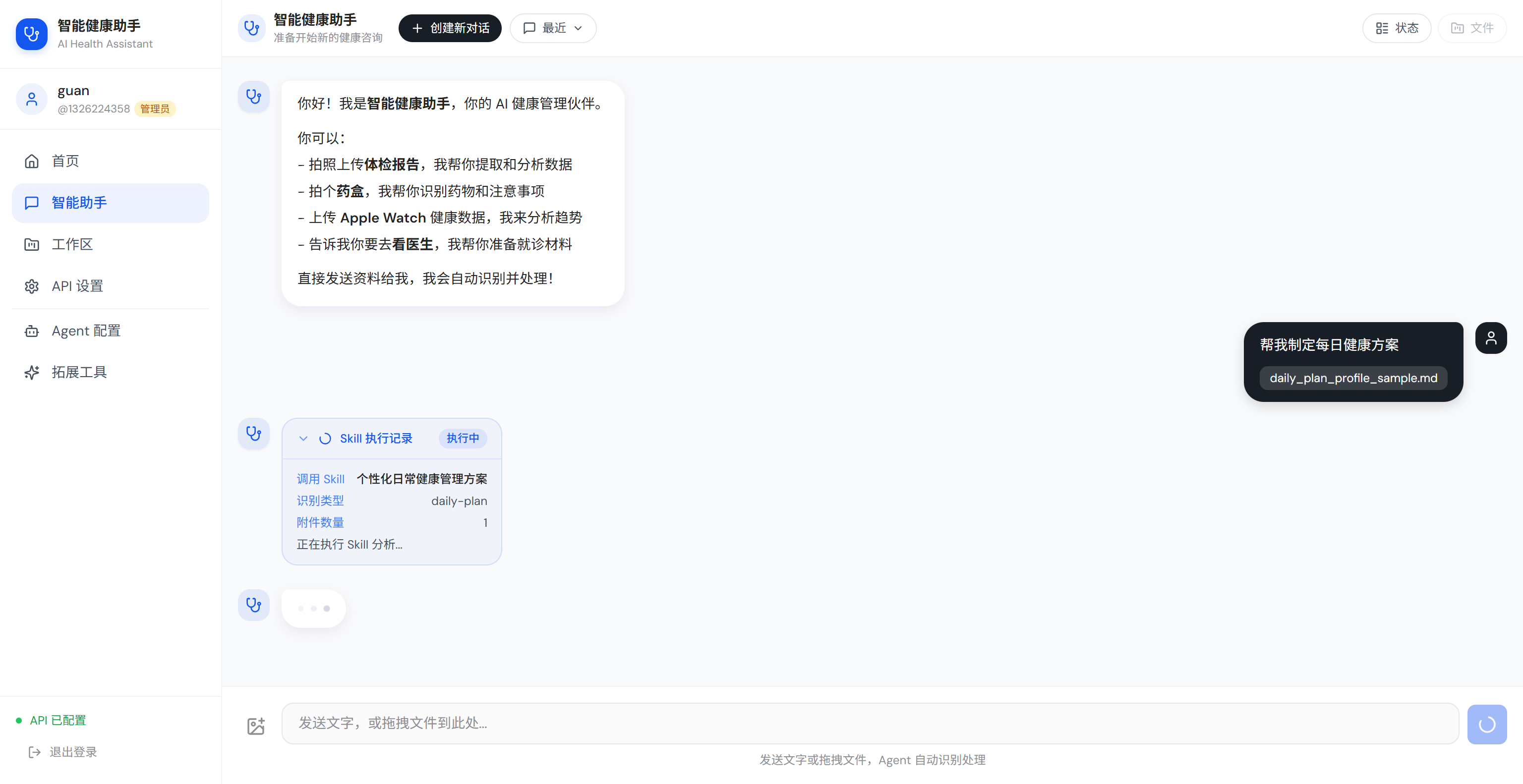The height and width of the screenshot is (784, 1523).
Task: Open 拓展工具 in the sidebar
Action: click(111, 372)
